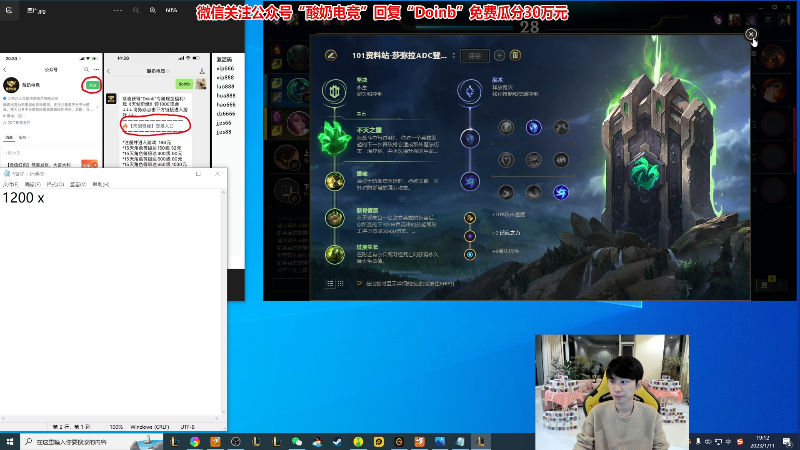Click the pencil edit icon beside rune page name
Image resolution: width=800 pixels, height=450 pixels.
point(331,55)
